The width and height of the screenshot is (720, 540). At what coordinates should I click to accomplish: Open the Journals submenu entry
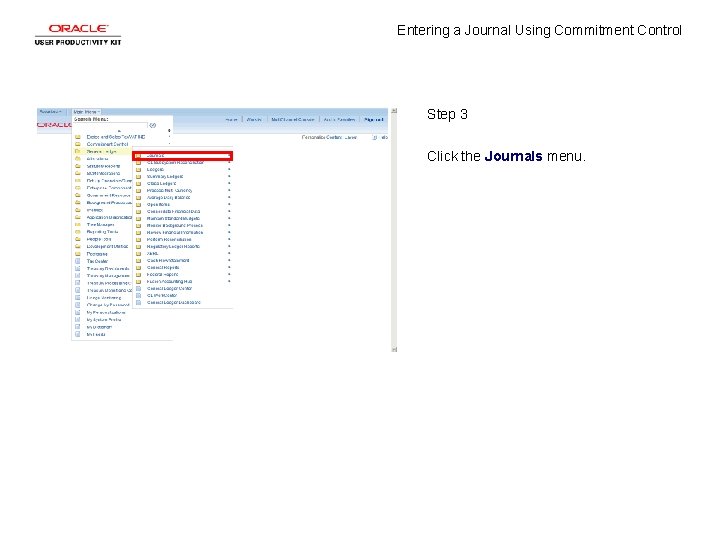pyautogui.click(x=183, y=156)
